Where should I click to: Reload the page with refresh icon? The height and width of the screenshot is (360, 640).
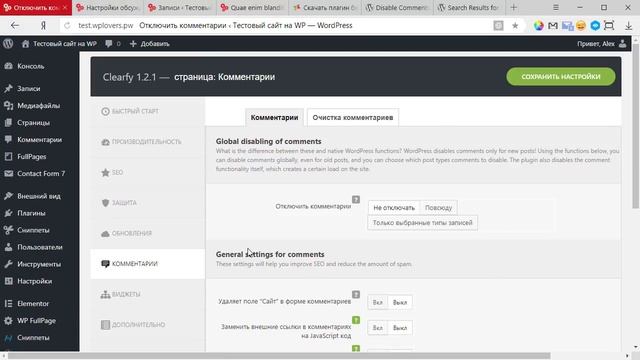click(67, 25)
